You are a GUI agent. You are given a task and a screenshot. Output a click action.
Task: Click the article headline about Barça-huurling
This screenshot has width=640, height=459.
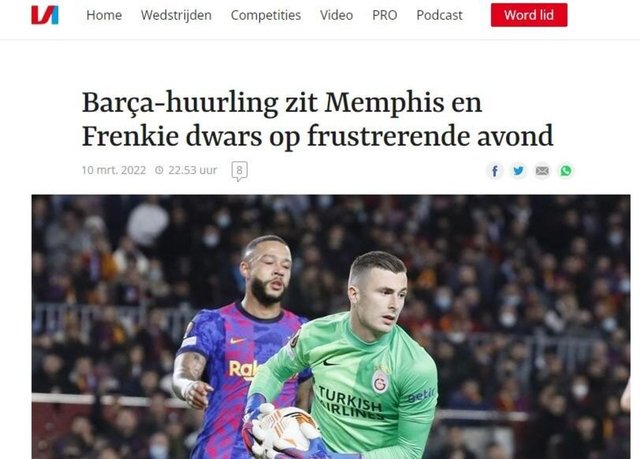318,119
